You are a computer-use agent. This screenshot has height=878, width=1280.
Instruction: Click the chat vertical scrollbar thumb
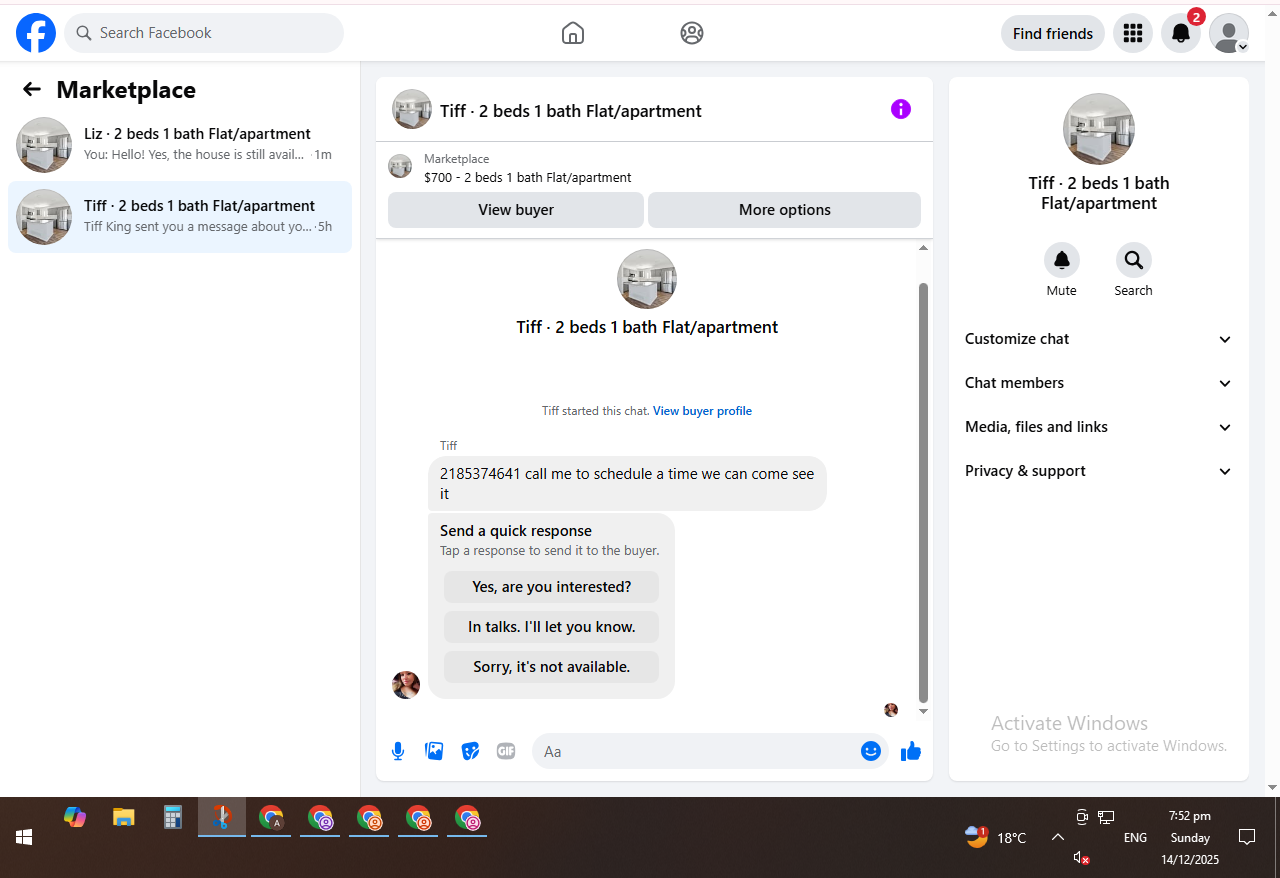tap(923, 492)
